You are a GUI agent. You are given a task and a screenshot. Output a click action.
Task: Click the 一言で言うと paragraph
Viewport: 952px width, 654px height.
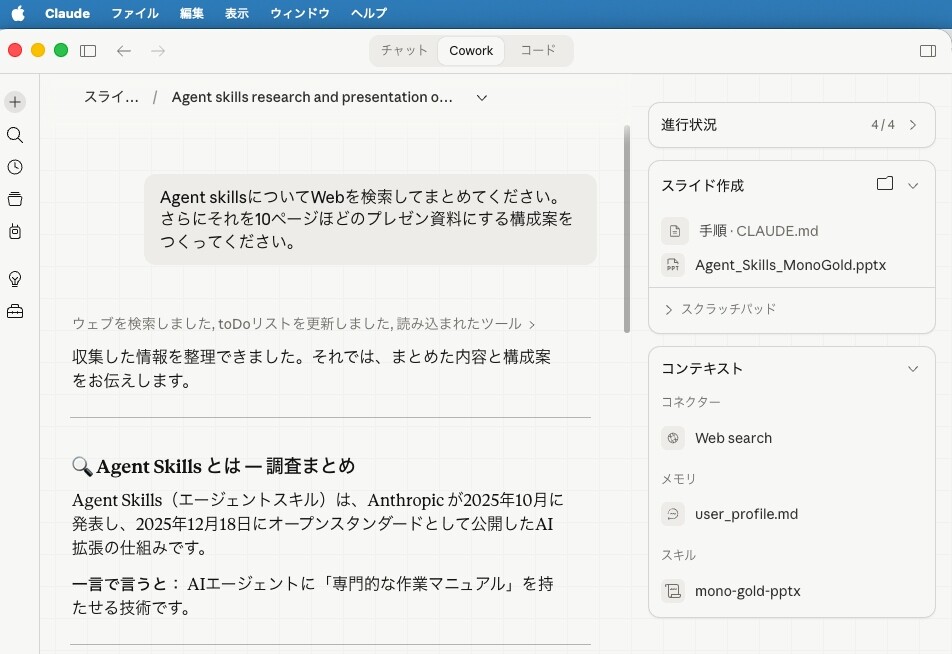click(313, 596)
